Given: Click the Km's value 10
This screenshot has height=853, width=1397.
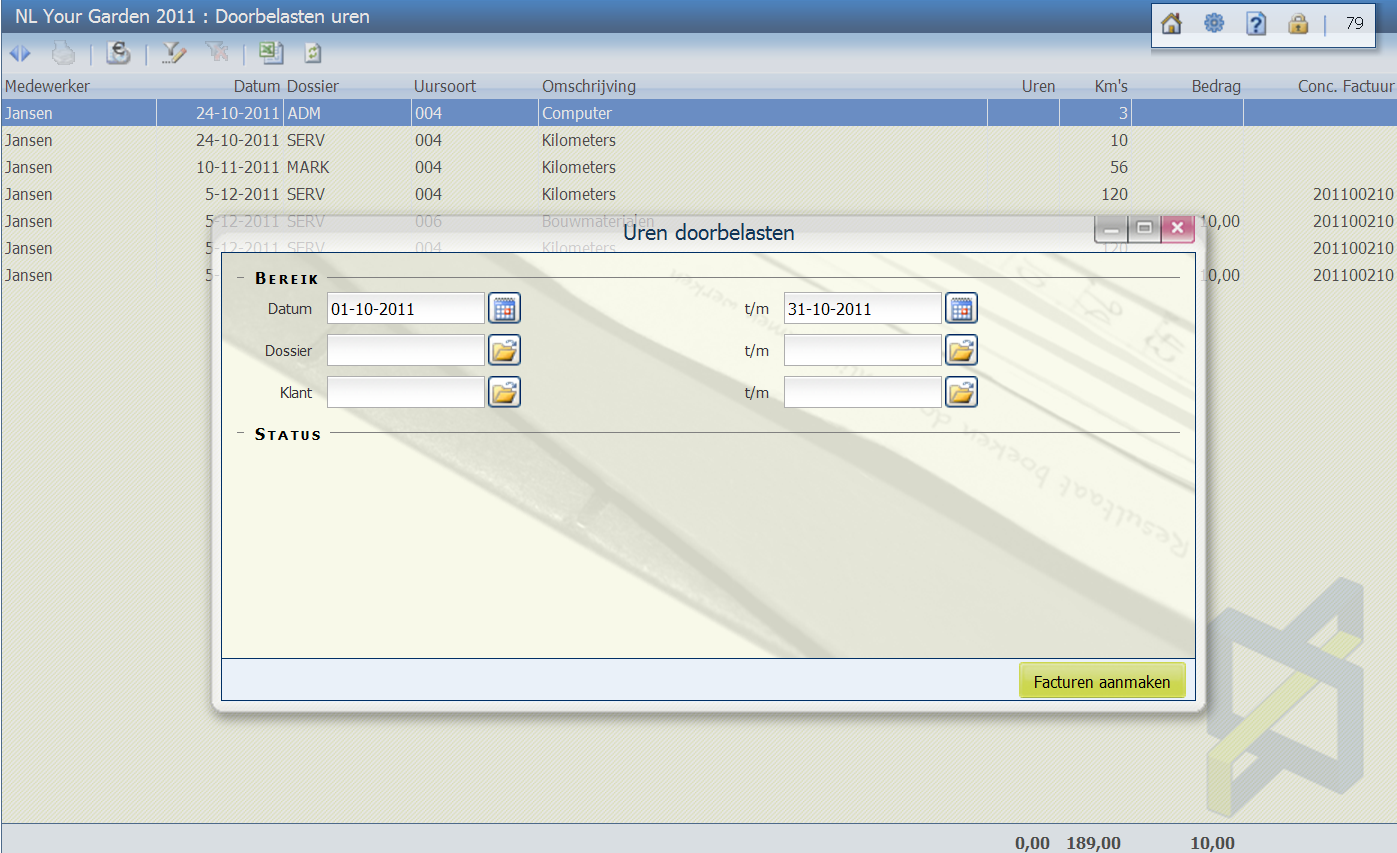Looking at the screenshot, I should coord(1119,140).
